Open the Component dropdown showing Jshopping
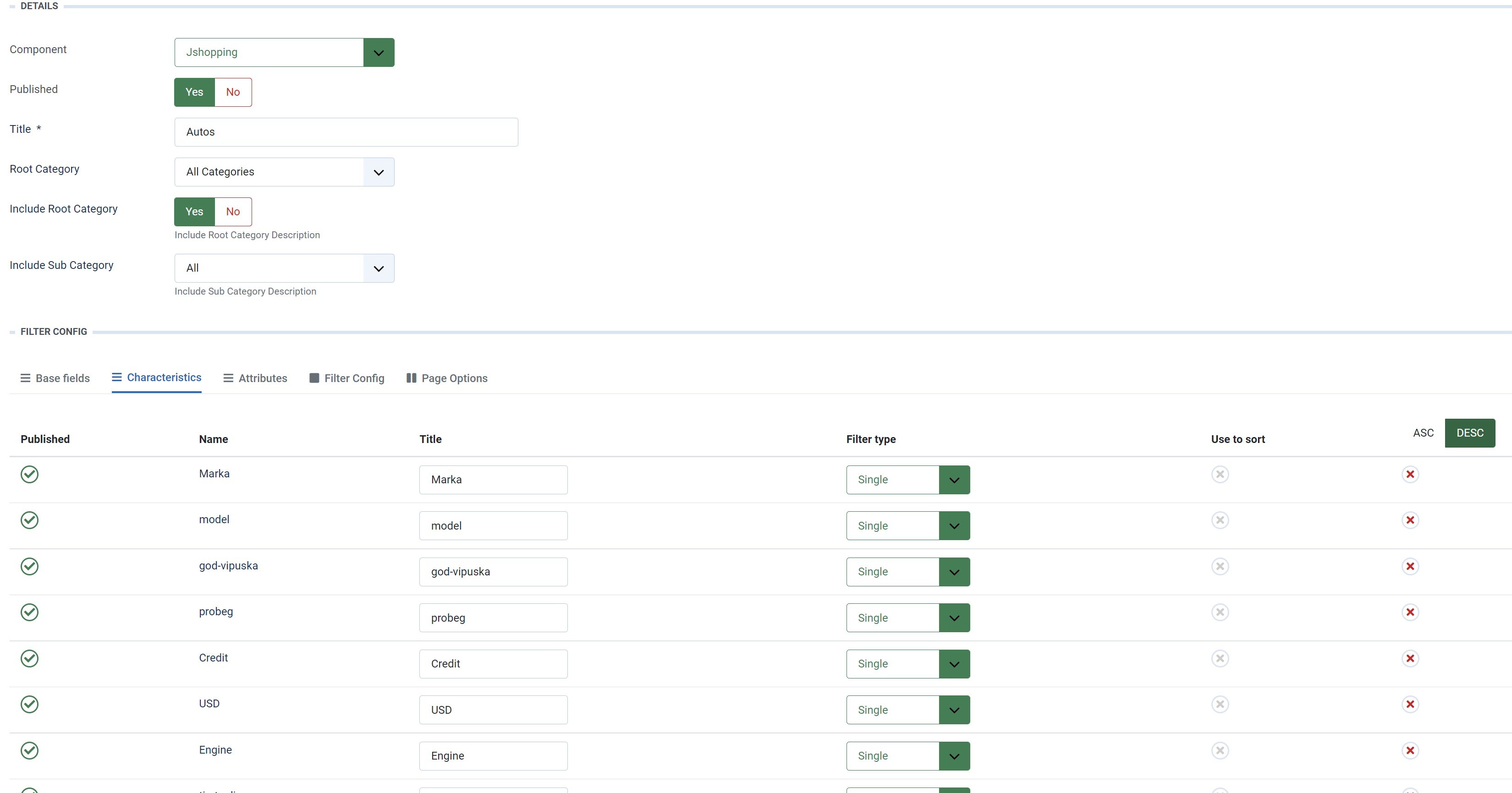The image size is (1512, 793). [x=284, y=52]
